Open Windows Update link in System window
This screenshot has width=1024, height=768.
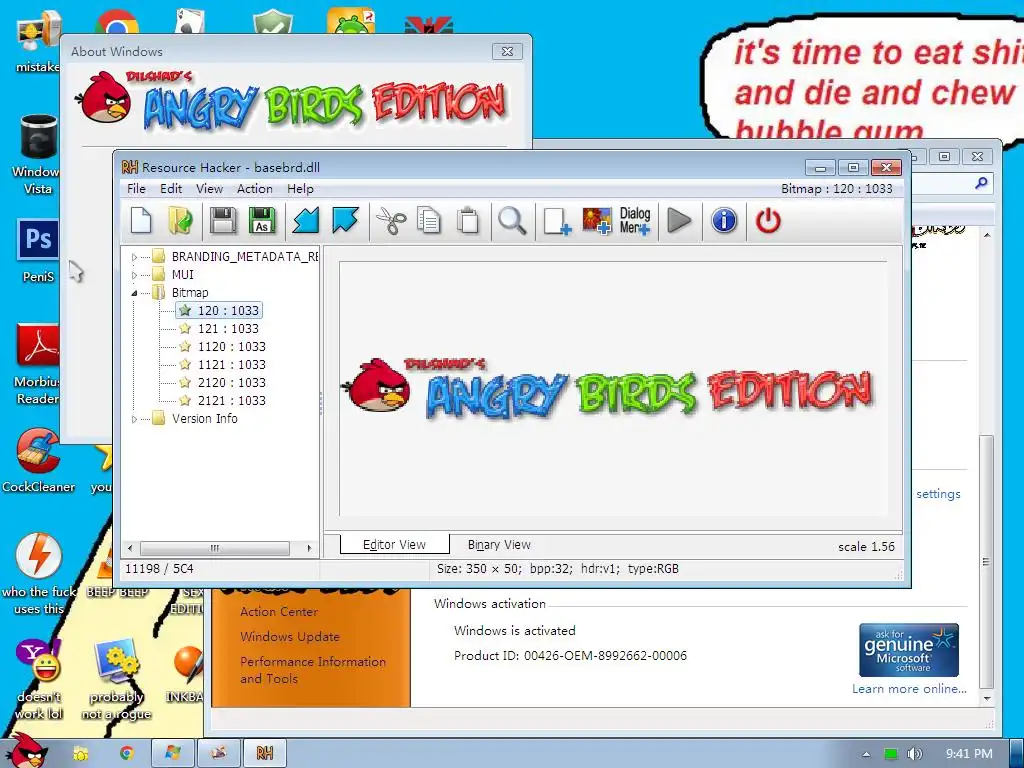[x=289, y=637]
